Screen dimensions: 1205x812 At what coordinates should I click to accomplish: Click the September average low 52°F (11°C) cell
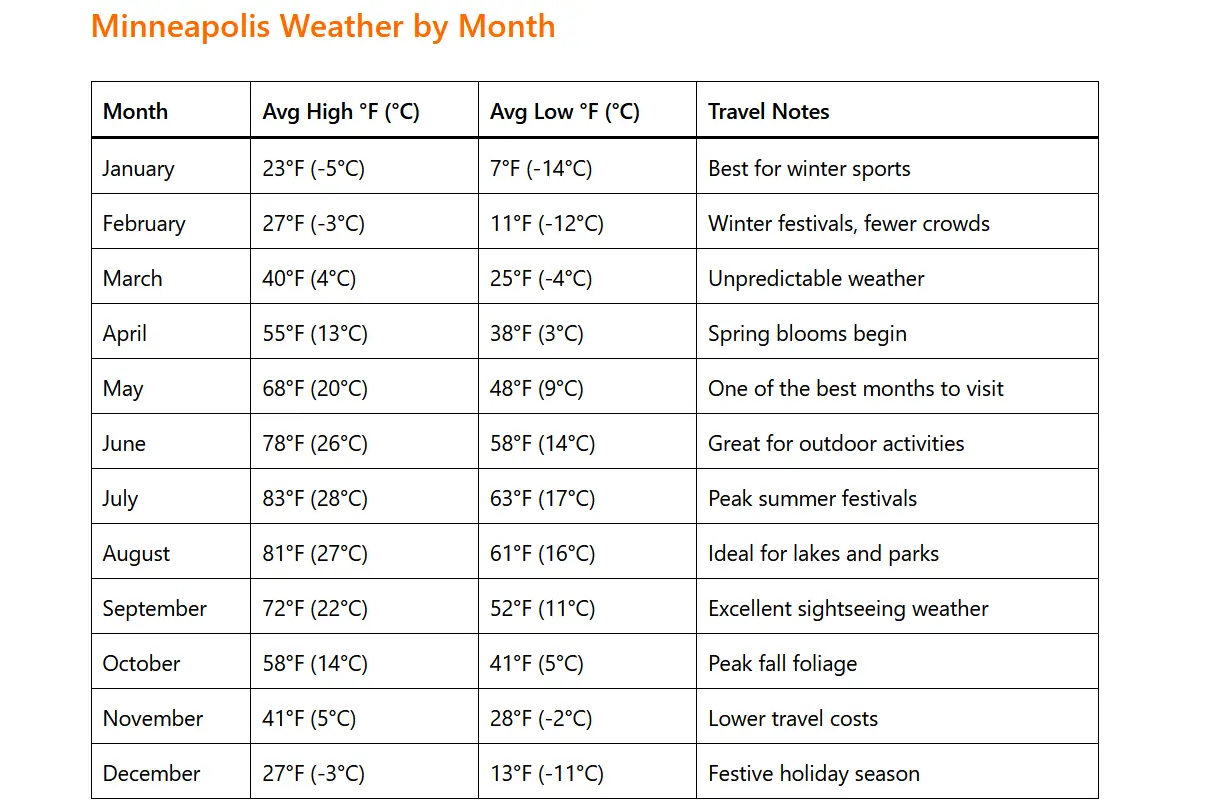[542, 609]
